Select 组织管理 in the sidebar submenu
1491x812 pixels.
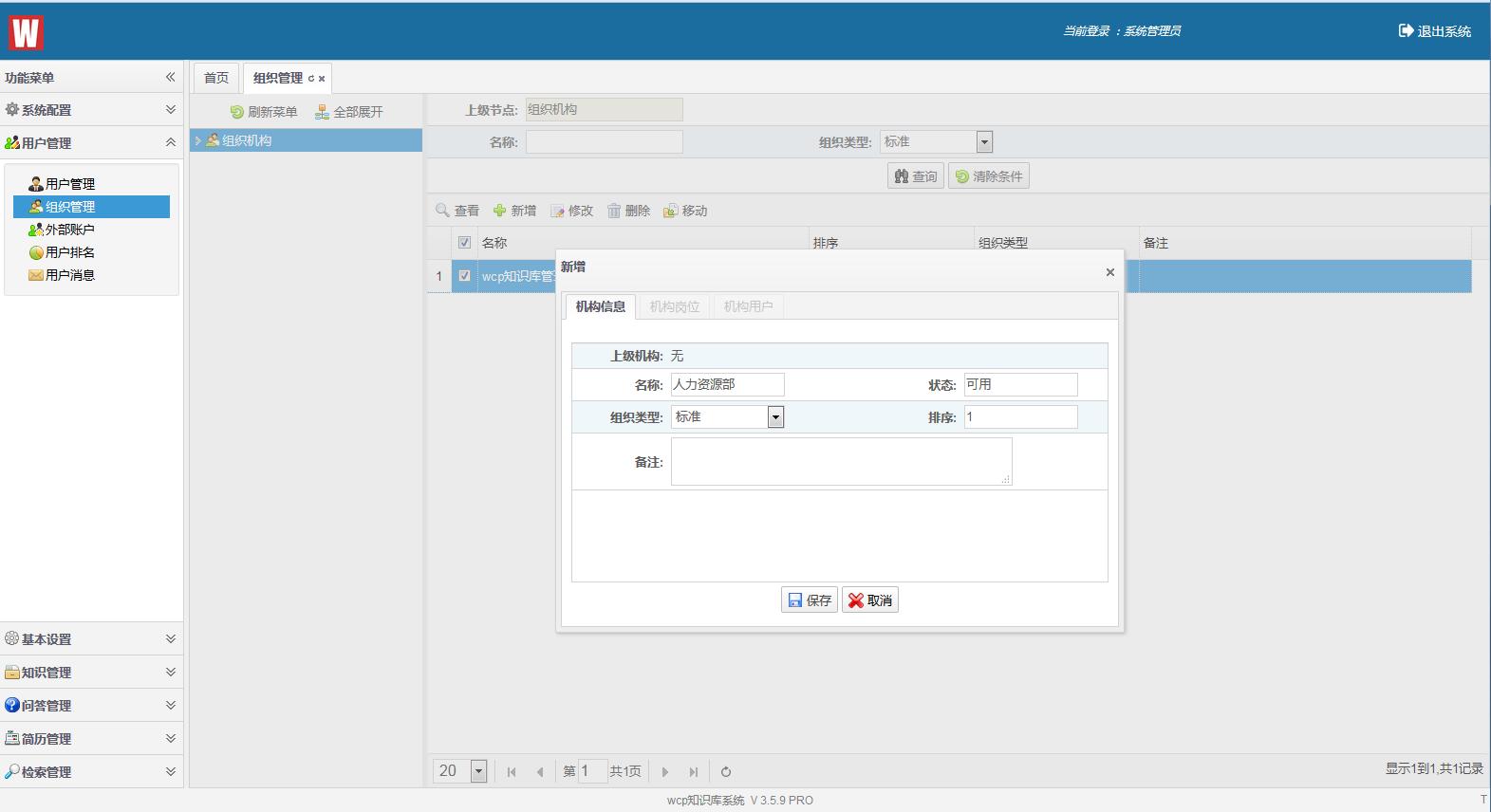(91, 207)
